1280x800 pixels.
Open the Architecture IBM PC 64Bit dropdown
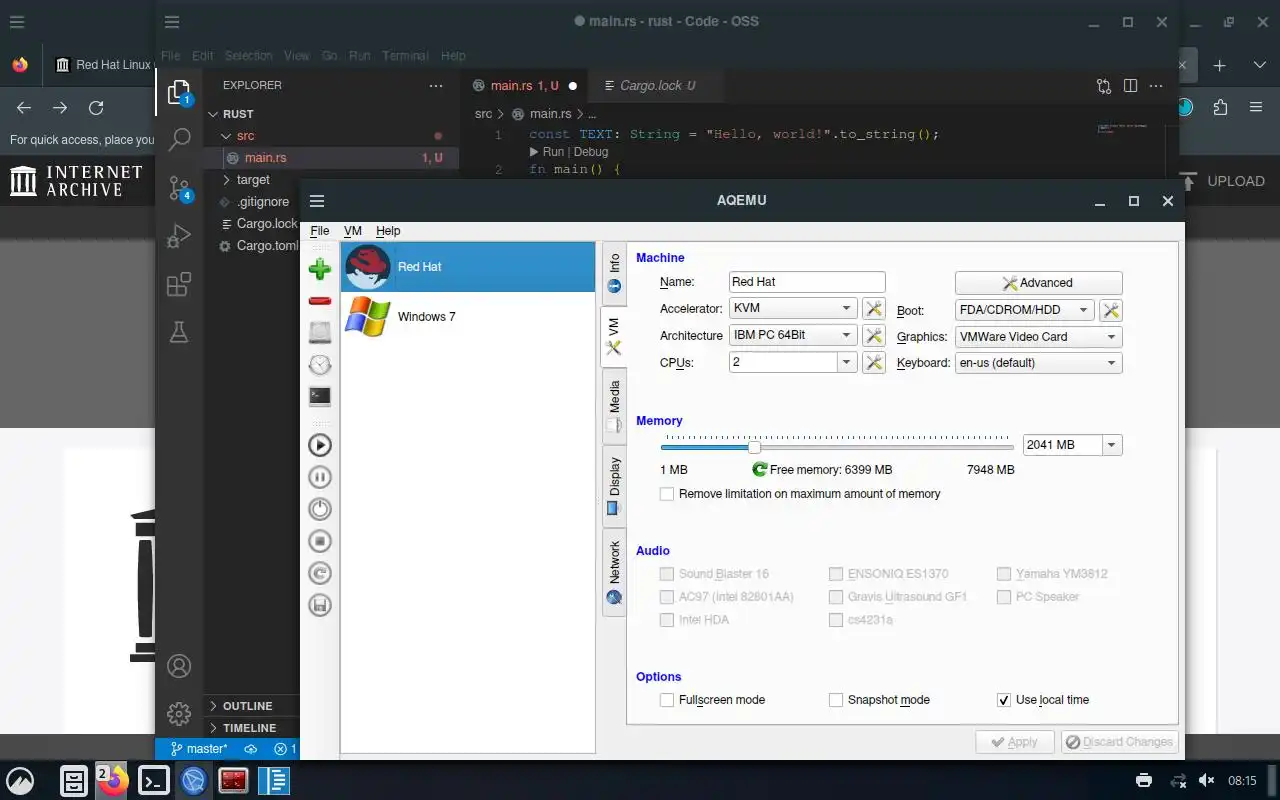(x=793, y=335)
